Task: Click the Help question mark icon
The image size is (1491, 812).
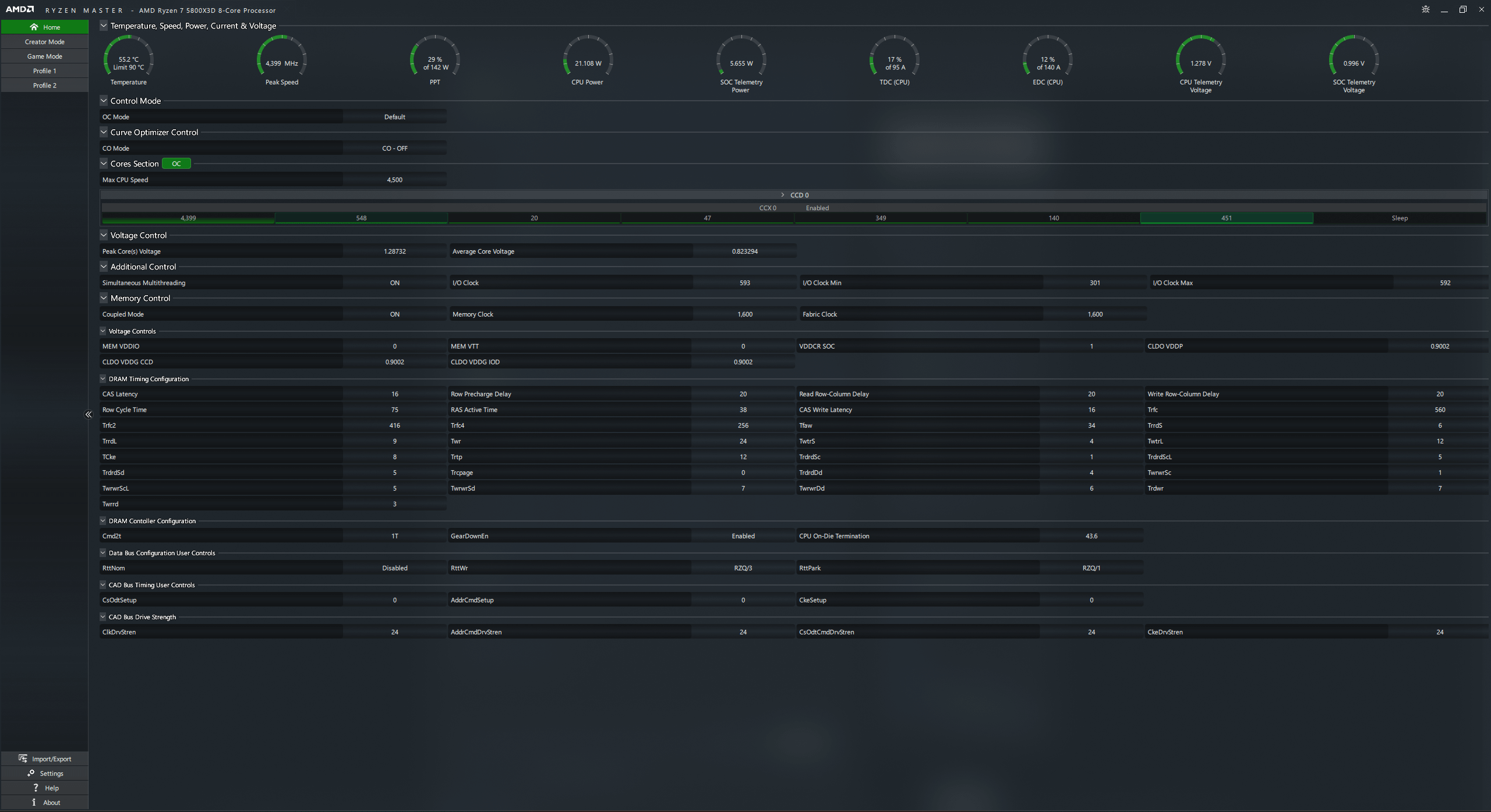Action: (x=36, y=788)
